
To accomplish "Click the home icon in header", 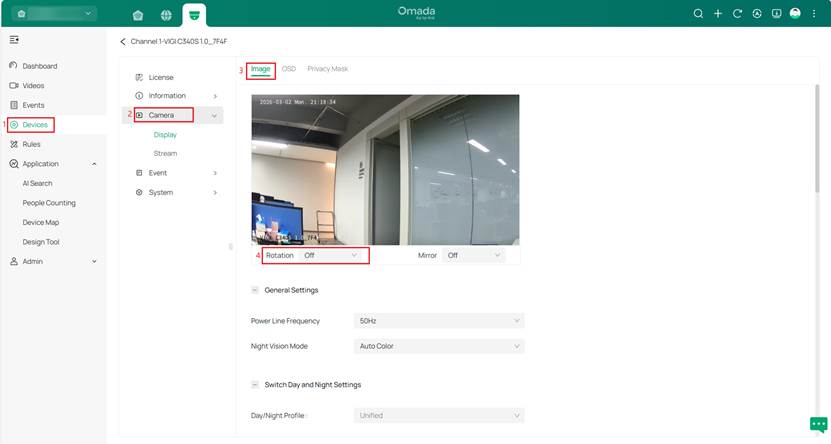I will click(x=138, y=15).
